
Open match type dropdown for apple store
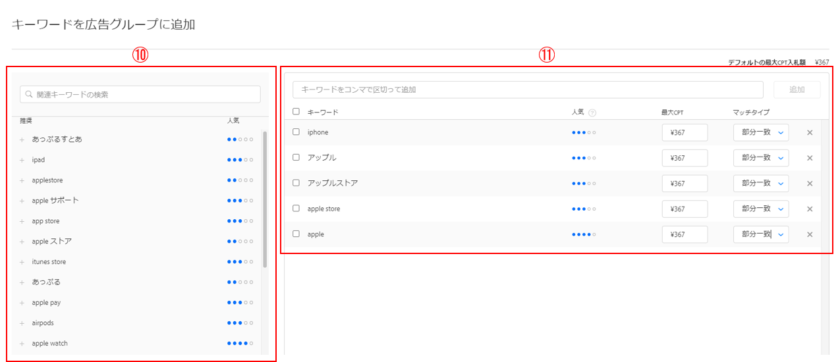(x=761, y=209)
